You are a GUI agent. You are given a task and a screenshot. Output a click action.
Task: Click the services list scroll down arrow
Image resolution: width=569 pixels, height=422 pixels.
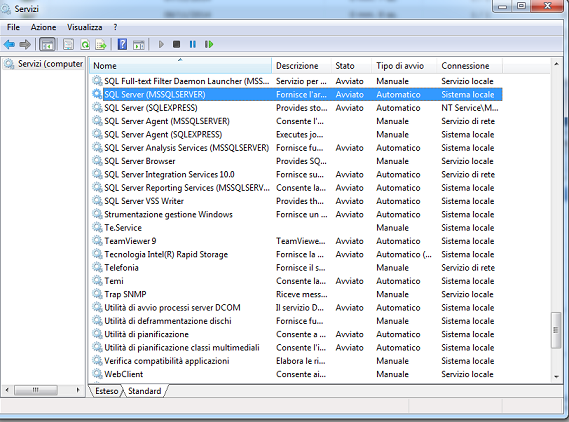click(556, 377)
